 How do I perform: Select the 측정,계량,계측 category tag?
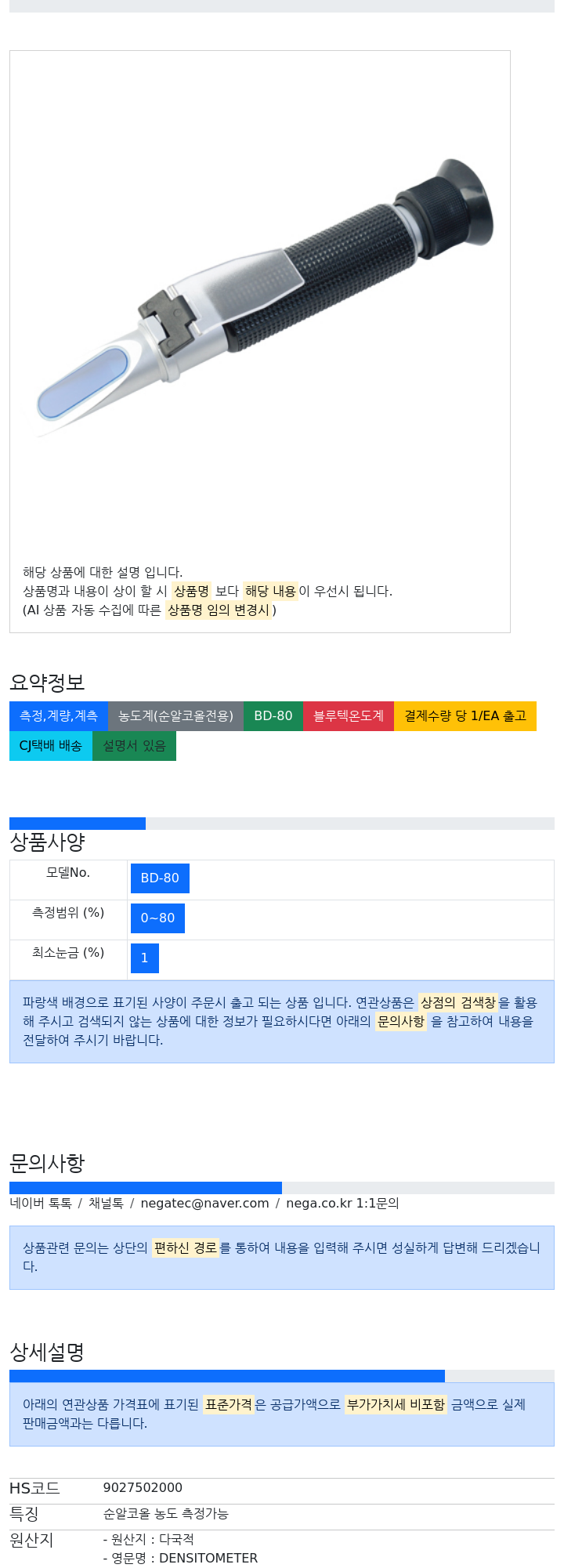pos(59,716)
